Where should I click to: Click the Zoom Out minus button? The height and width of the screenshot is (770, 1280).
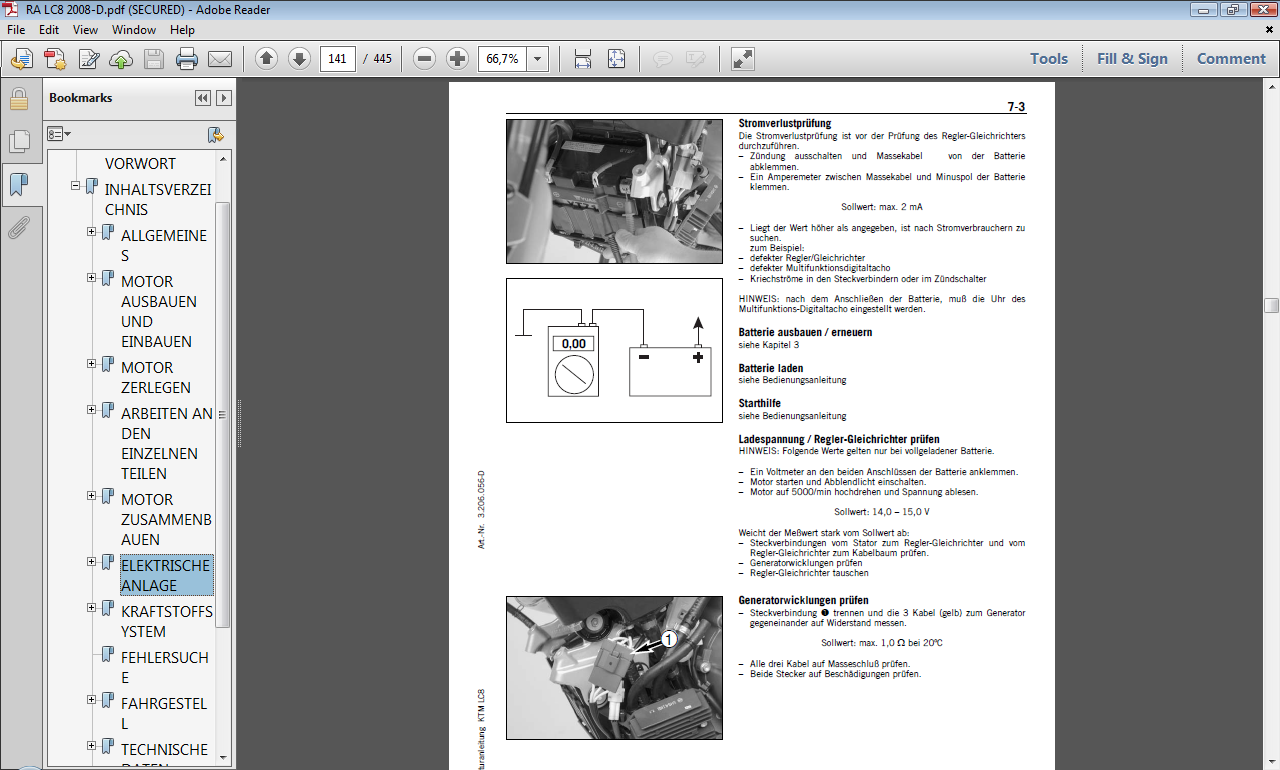[425, 59]
